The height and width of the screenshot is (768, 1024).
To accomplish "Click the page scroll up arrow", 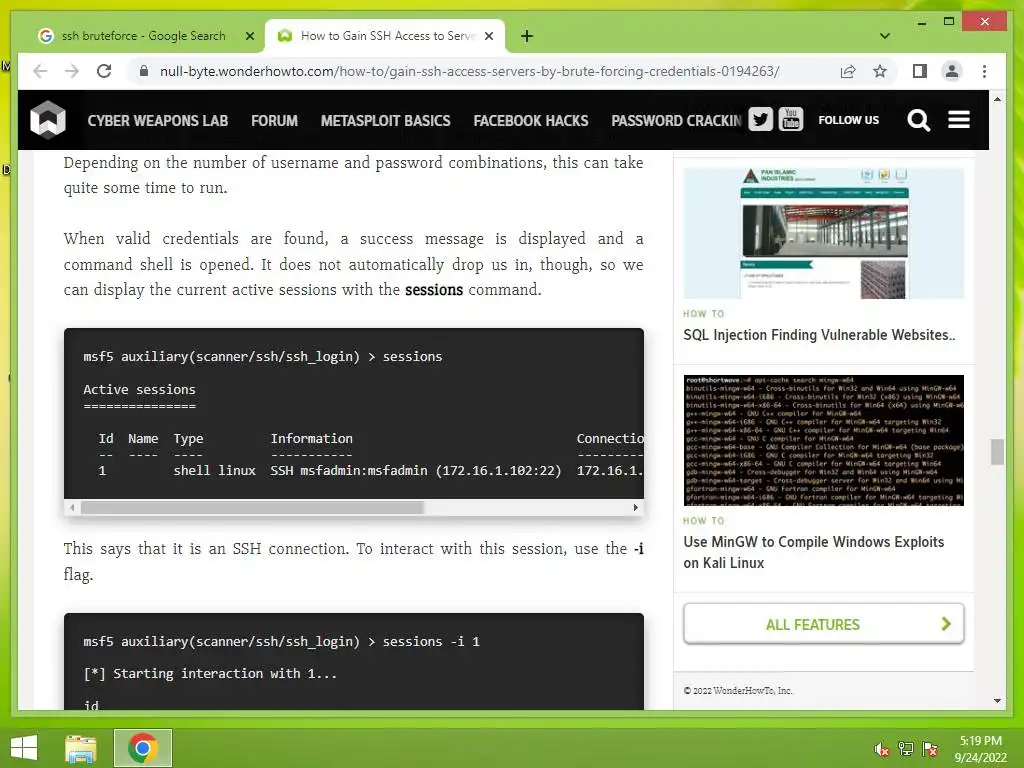I will coord(997,99).
